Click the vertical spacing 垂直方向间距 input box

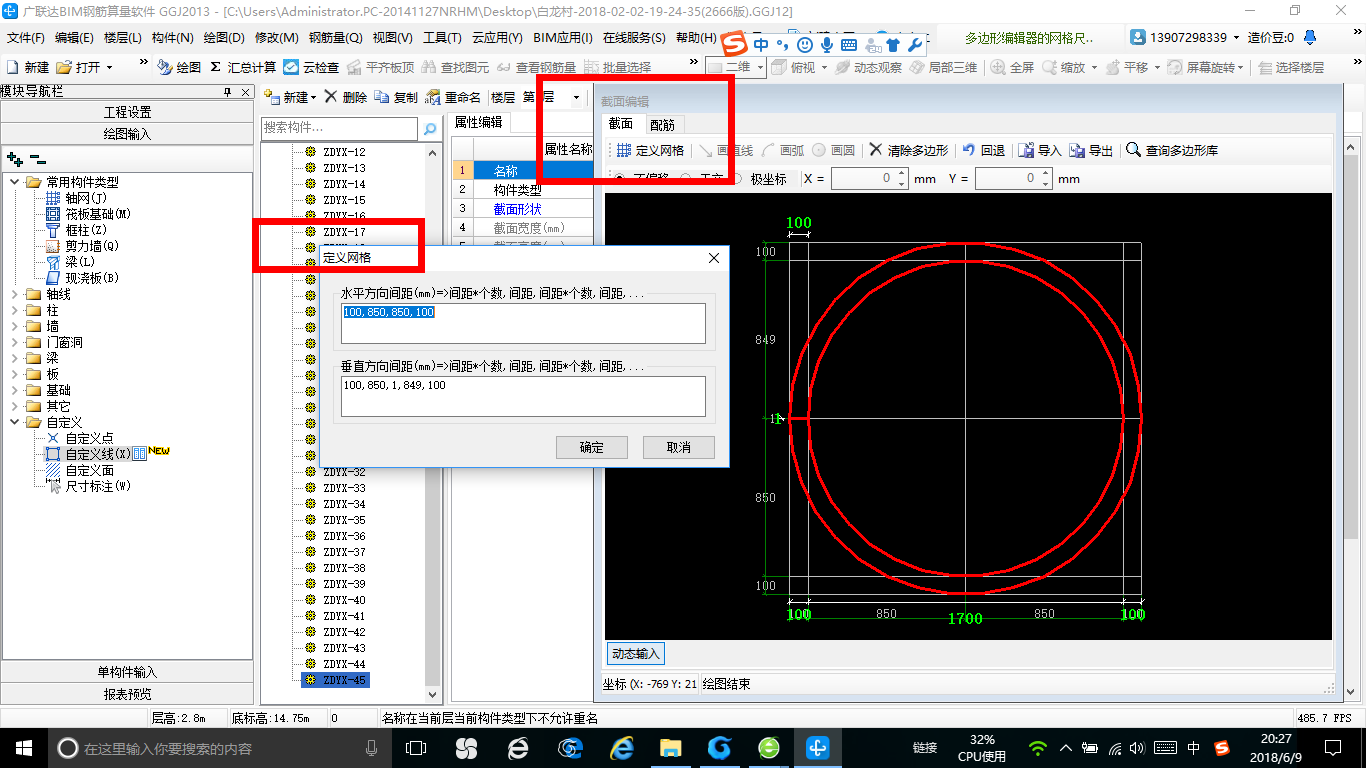pyautogui.click(x=523, y=396)
